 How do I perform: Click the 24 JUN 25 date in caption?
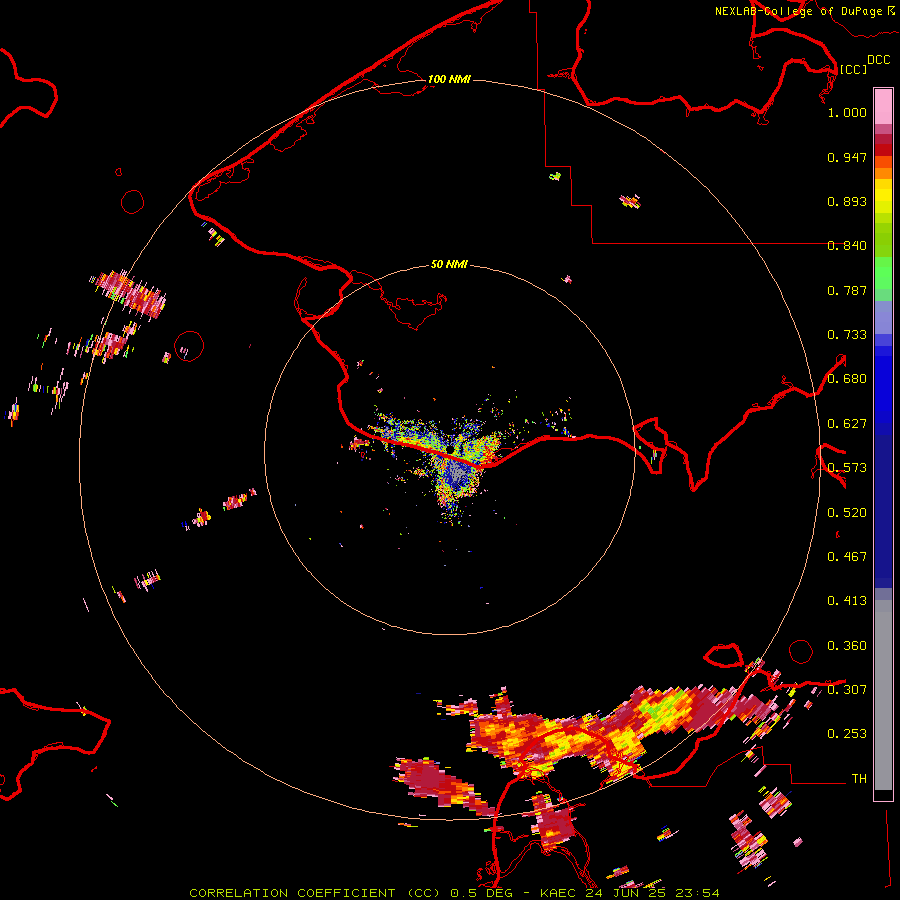tap(627, 893)
